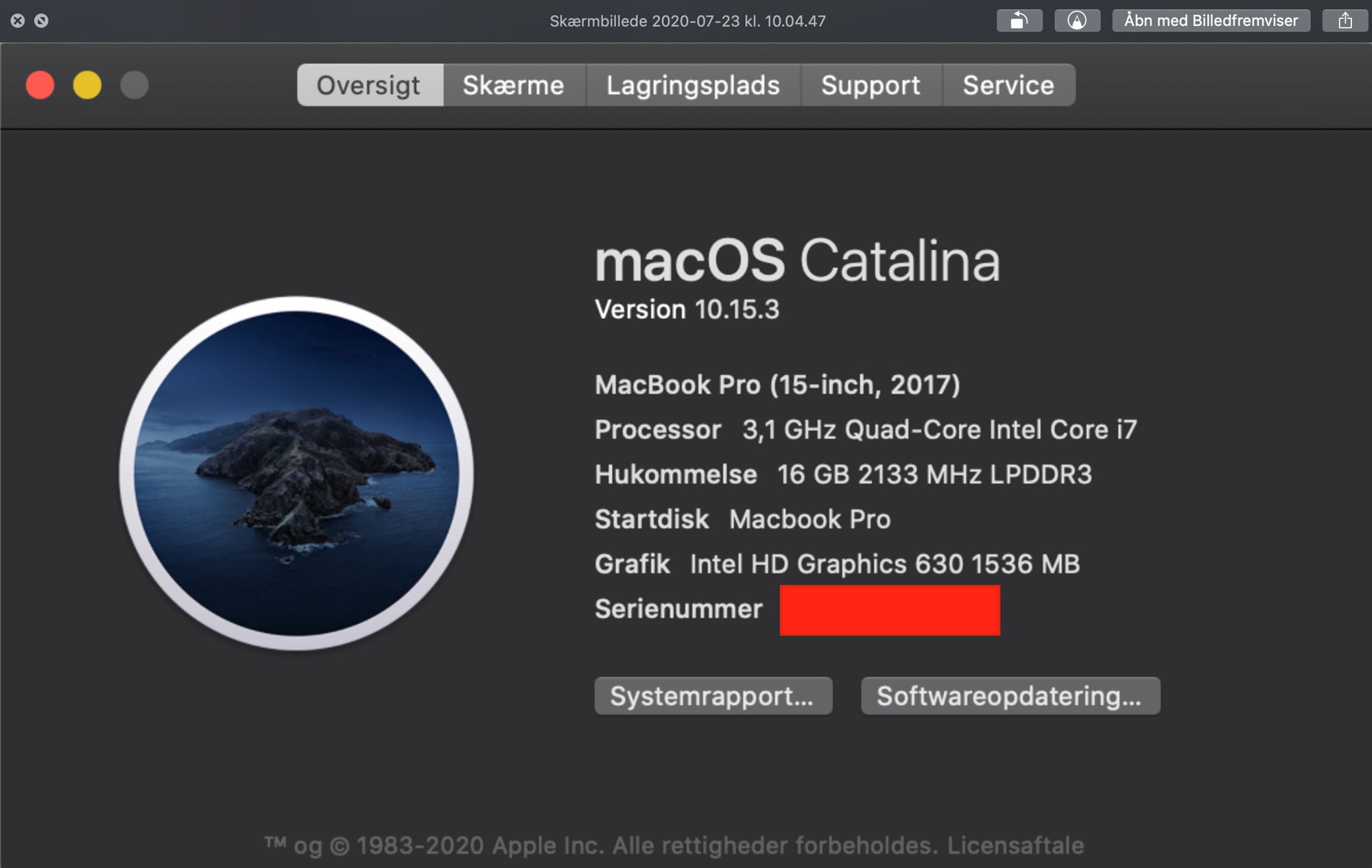Click the 16 GB 2133 MHz LPDDR3 value
The width and height of the screenshot is (1372, 868).
pyautogui.click(x=934, y=474)
